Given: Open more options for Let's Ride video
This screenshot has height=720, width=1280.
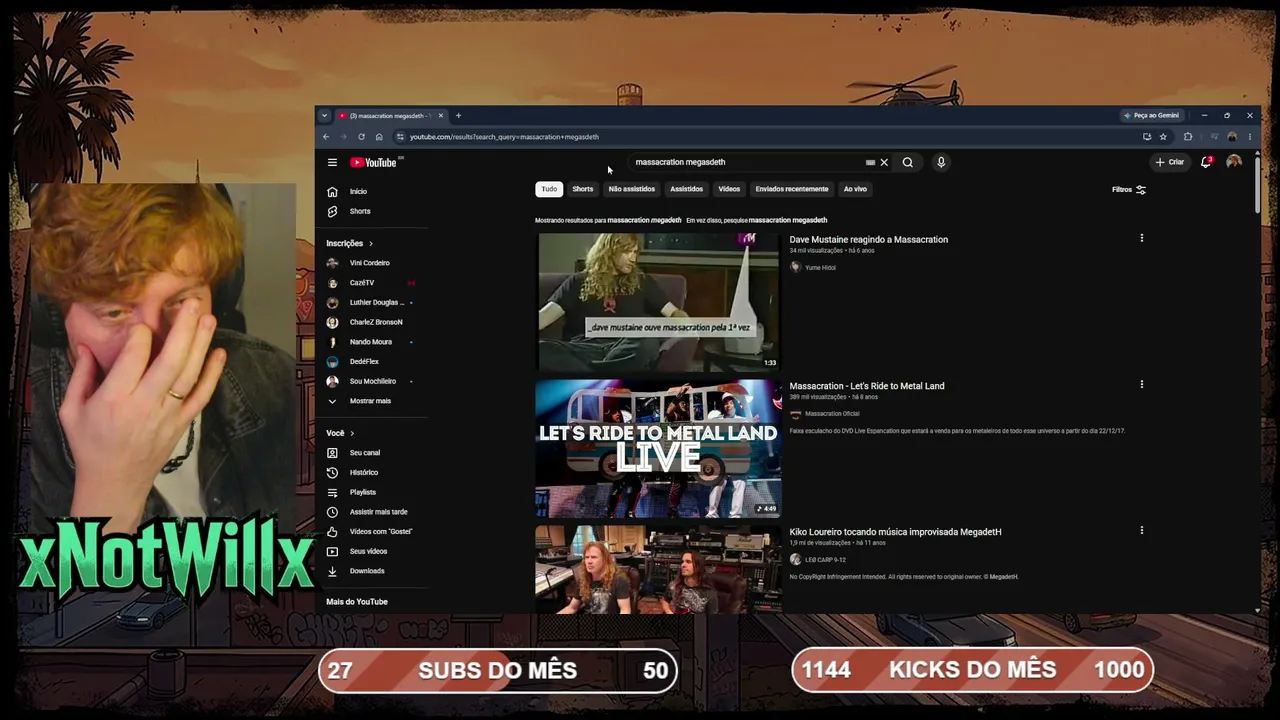Looking at the screenshot, I should pos(1141,384).
